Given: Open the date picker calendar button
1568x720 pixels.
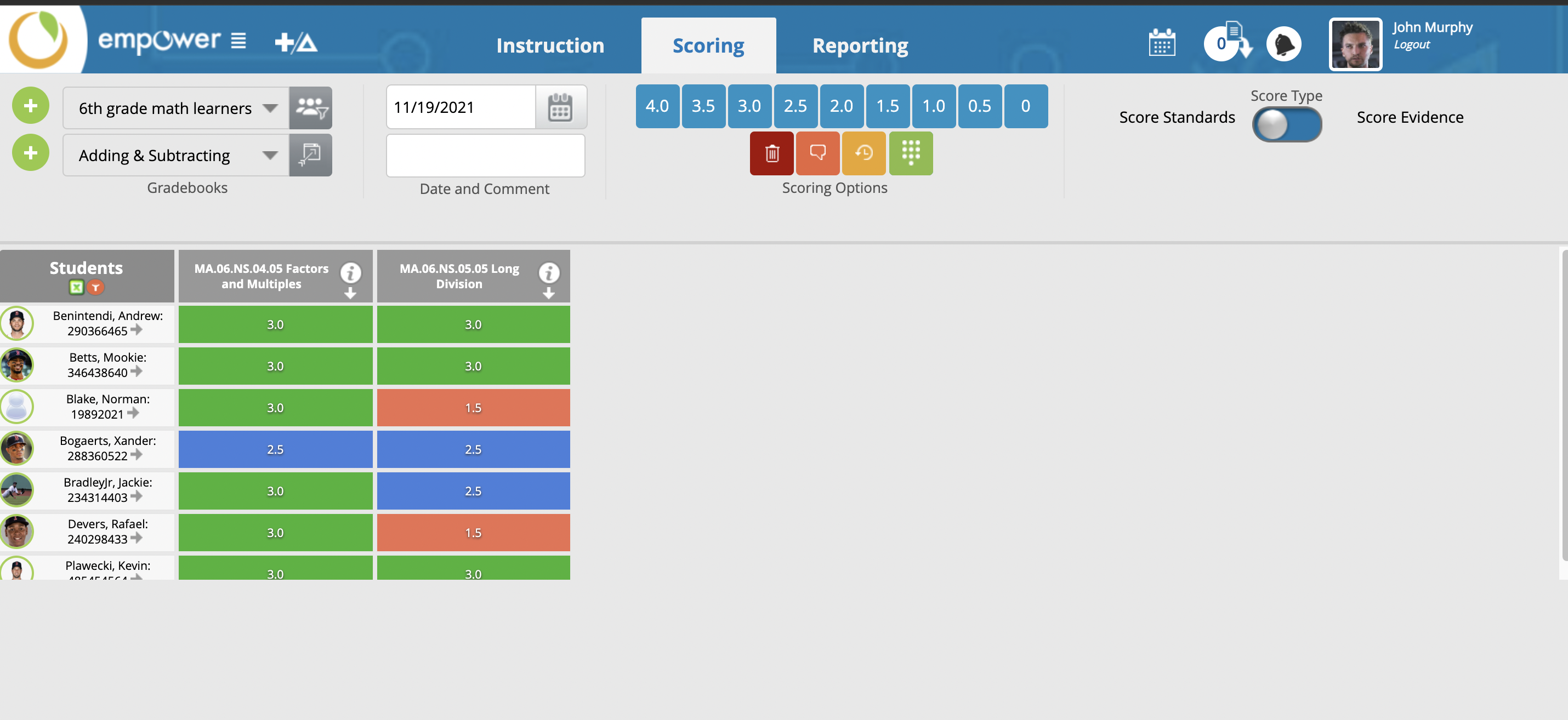Looking at the screenshot, I should 559,107.
